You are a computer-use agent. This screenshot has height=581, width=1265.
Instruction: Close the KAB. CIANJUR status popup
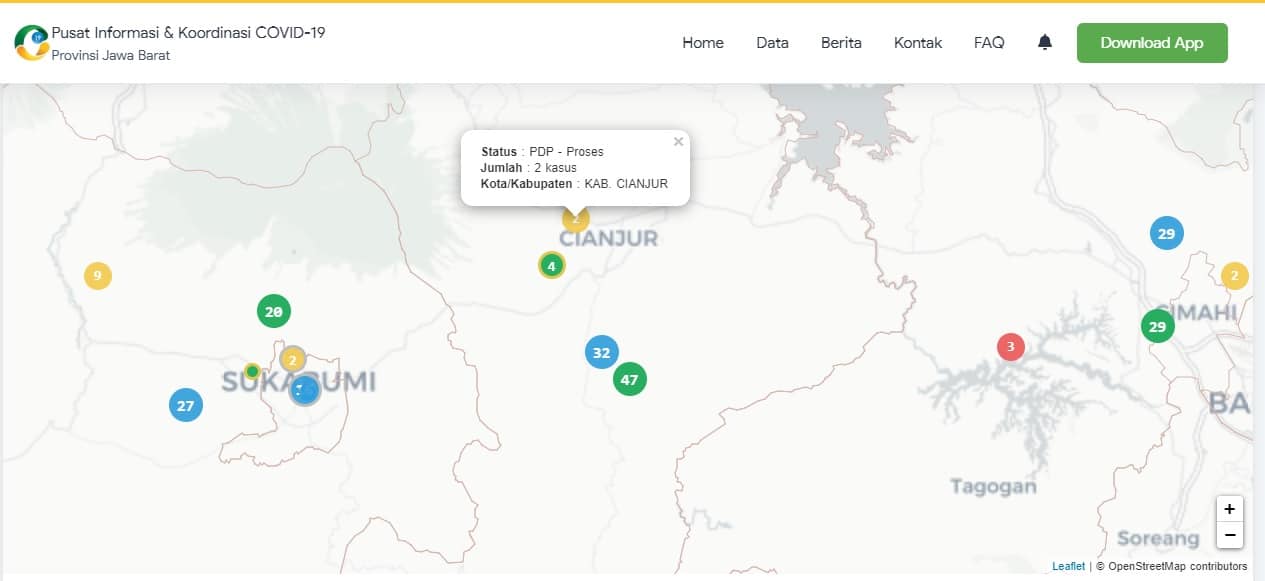coord(678,142)
